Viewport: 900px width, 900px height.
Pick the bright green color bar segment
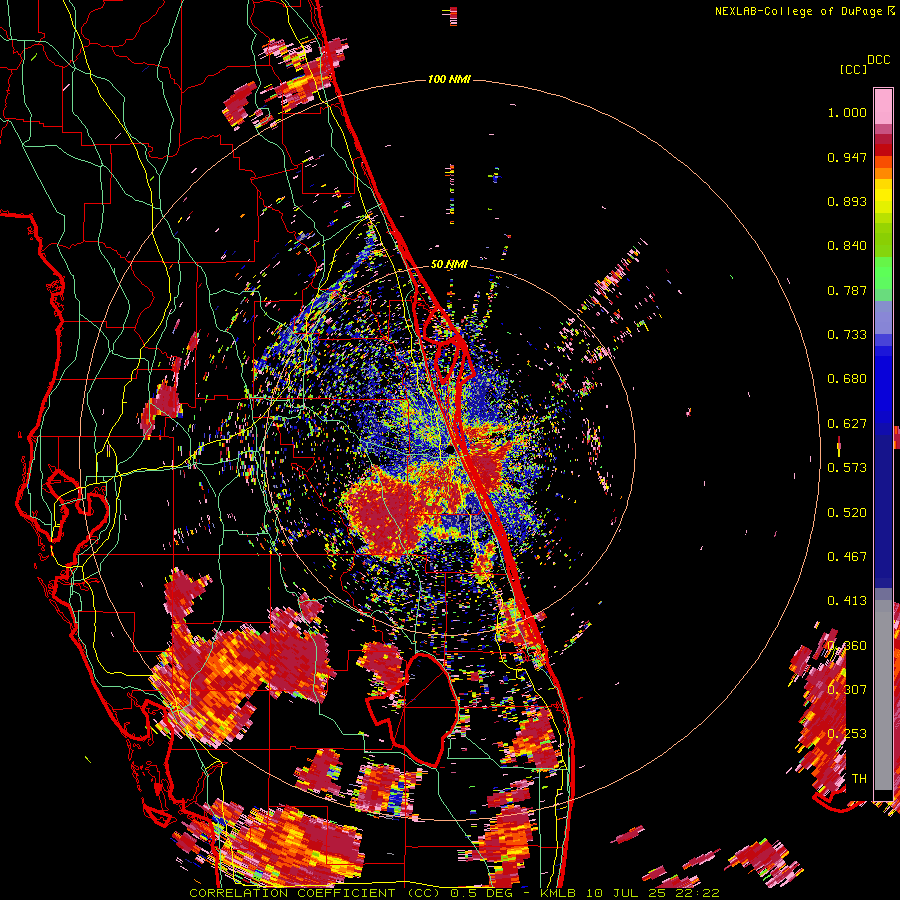click(x=883, y=273)
